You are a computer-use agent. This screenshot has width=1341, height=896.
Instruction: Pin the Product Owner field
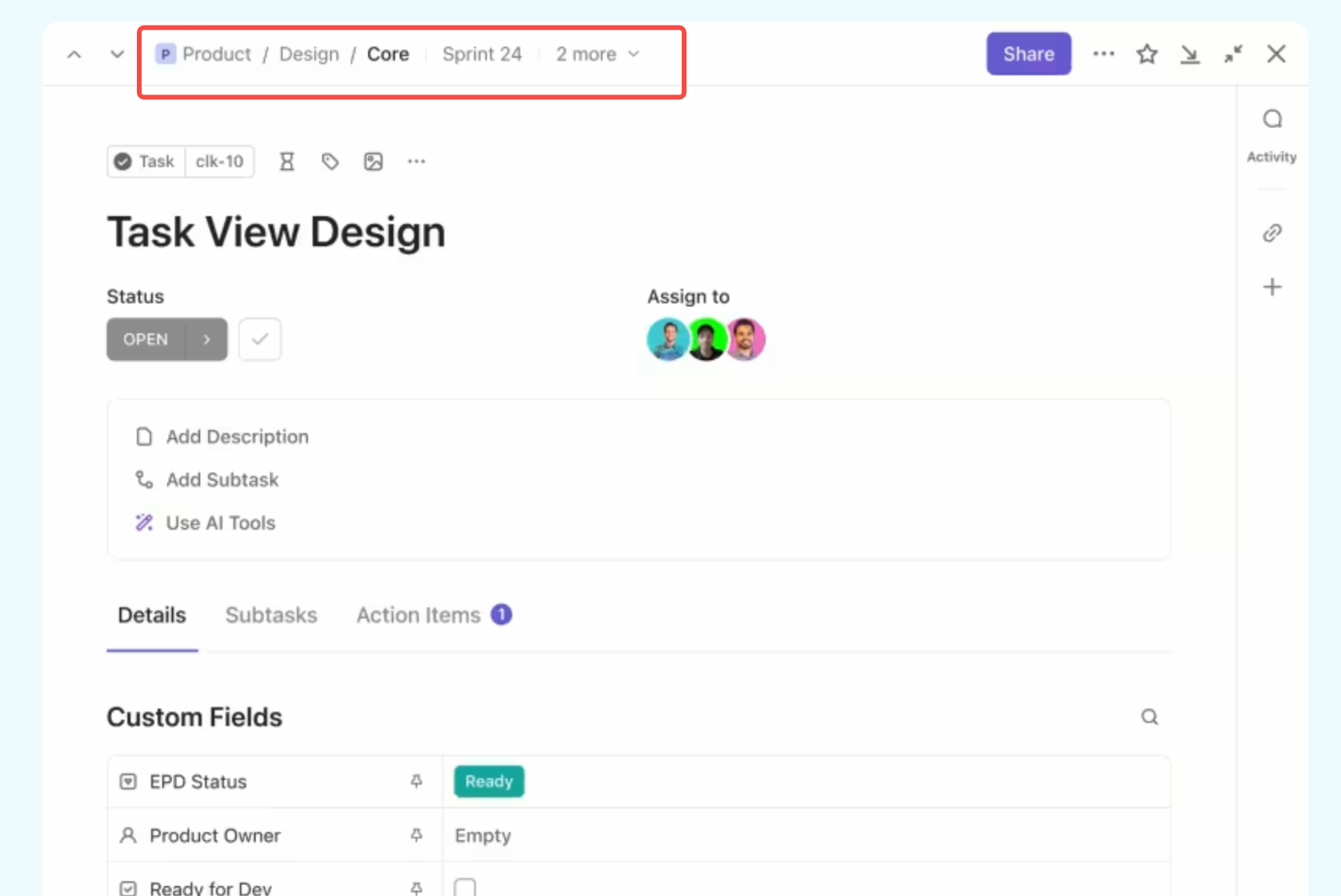[x=416, y=835]
